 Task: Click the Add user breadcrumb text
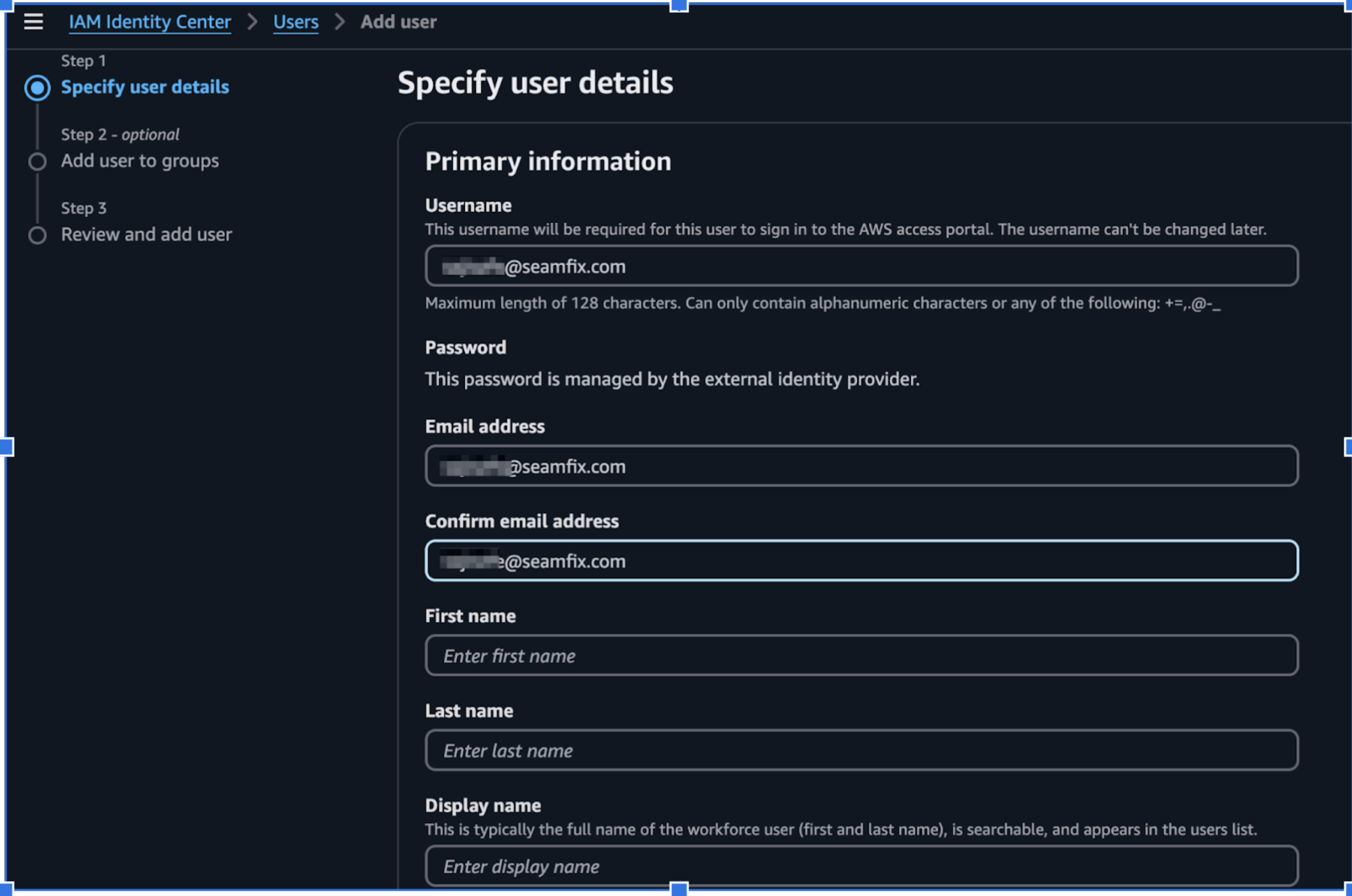[398, 22]
